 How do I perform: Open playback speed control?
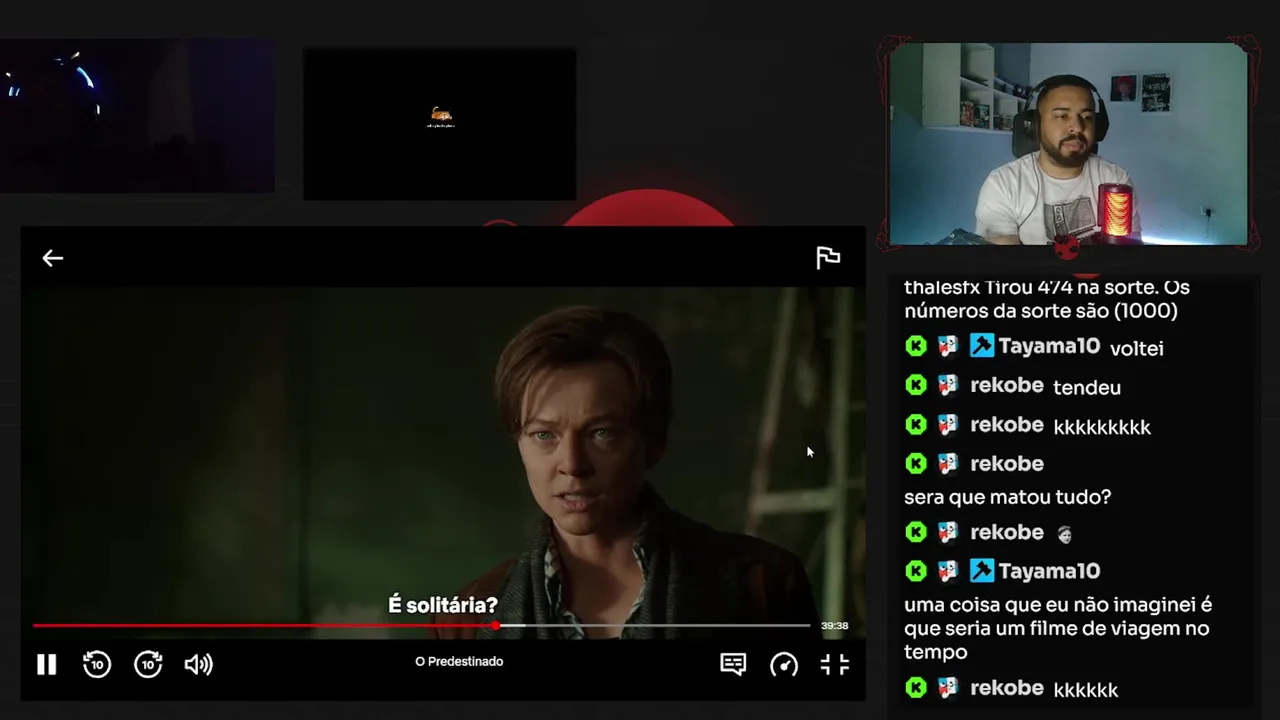784,664
